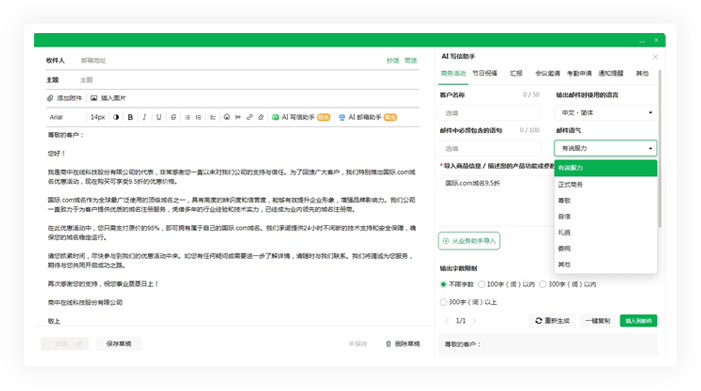
Task: Click the 保存草稿 save draft button
Action: point(118,344)
